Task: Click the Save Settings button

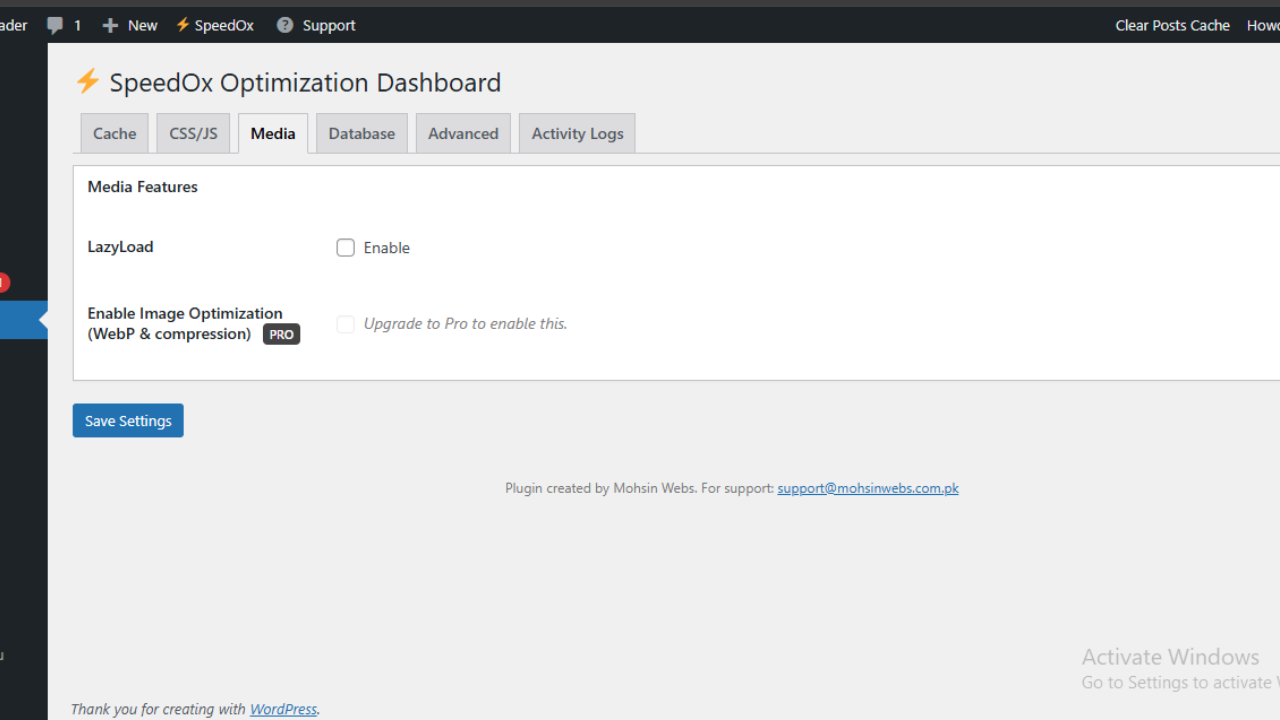Action: click(128, 421)
